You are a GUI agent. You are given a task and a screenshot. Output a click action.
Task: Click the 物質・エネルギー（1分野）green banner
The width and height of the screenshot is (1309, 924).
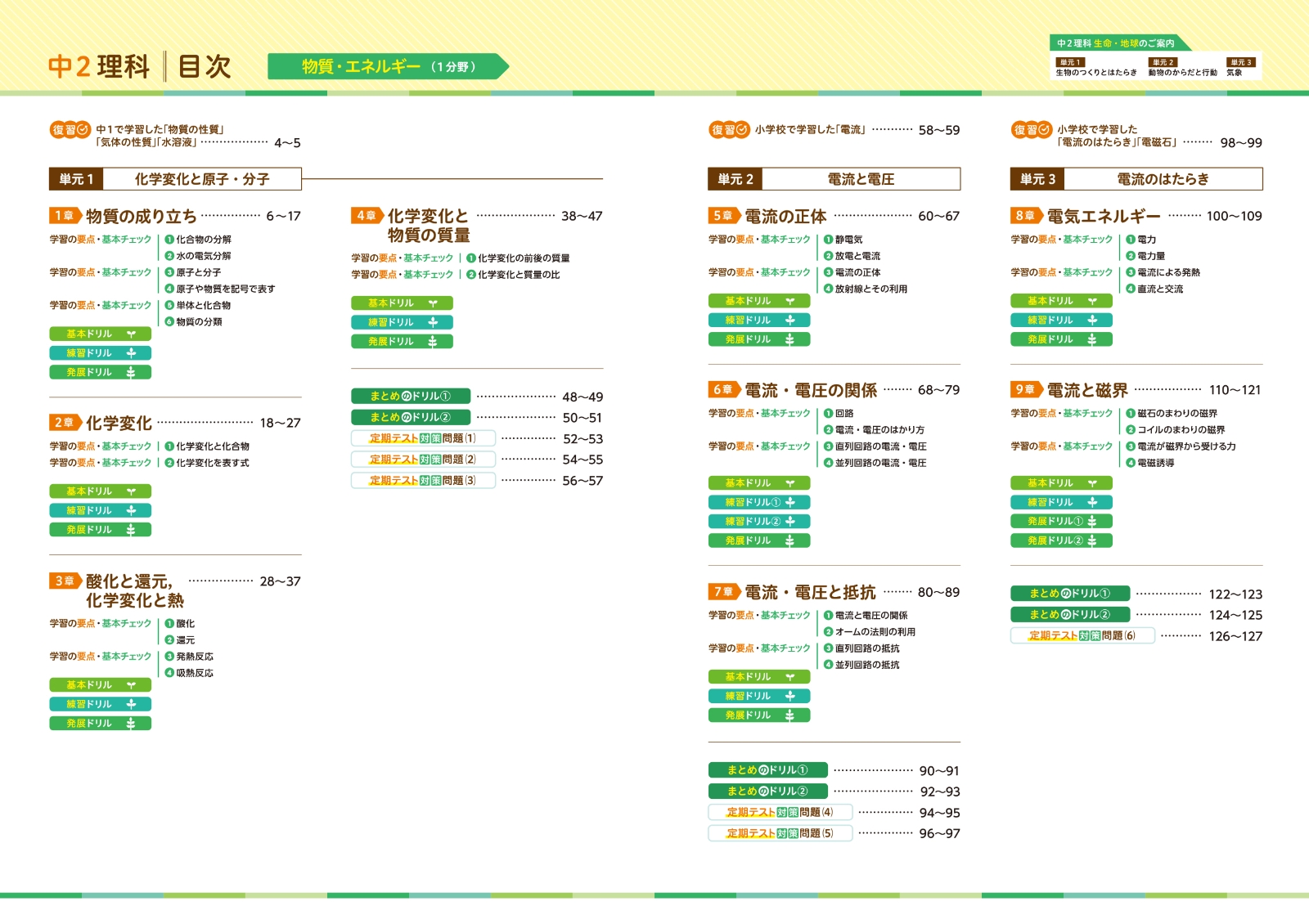click(x=388, y=66)
